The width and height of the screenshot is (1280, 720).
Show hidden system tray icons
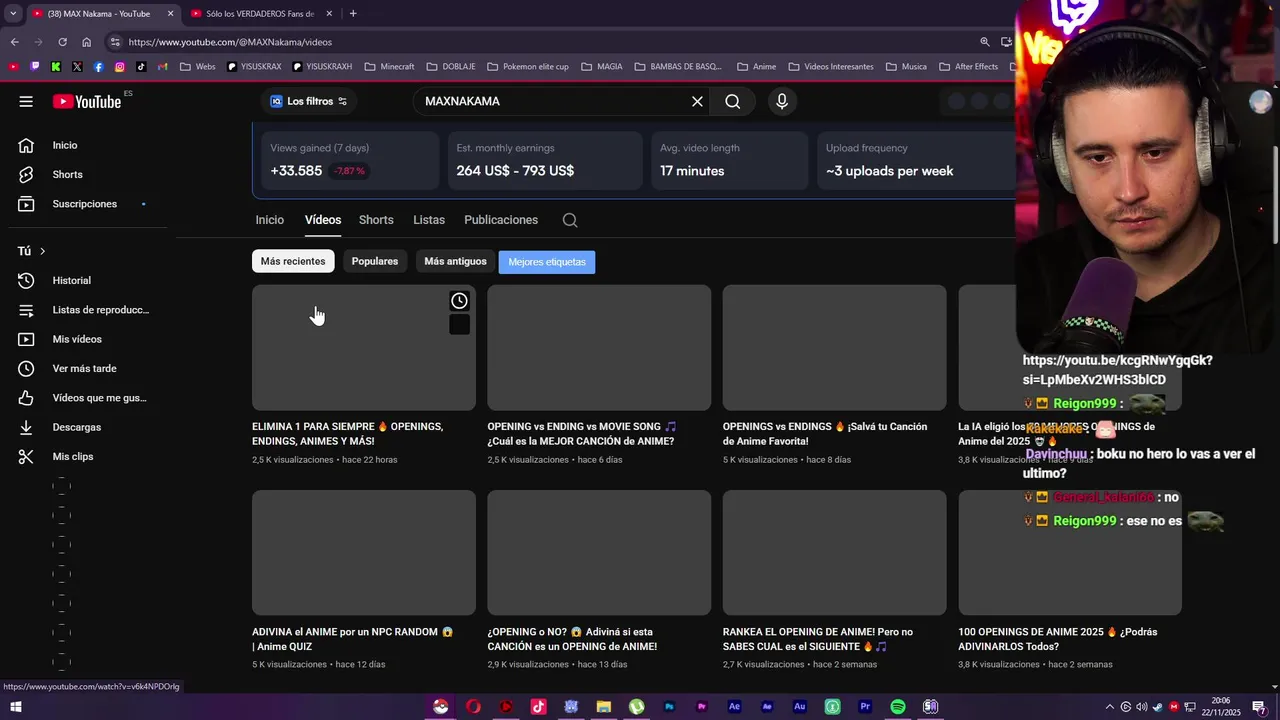click(x=1109, y=707)
